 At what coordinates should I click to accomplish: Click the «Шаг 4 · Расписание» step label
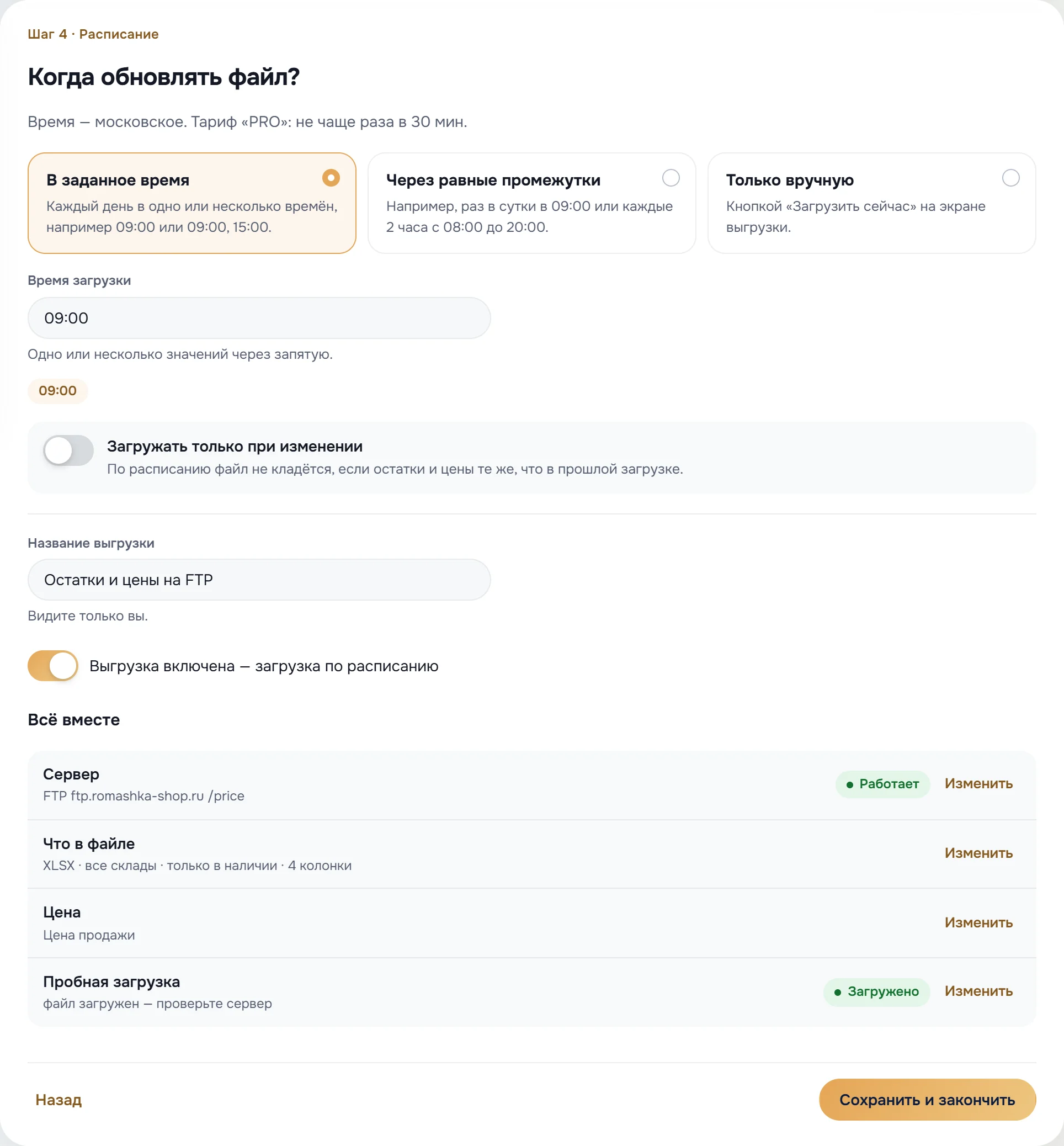[x=93, y=34]
